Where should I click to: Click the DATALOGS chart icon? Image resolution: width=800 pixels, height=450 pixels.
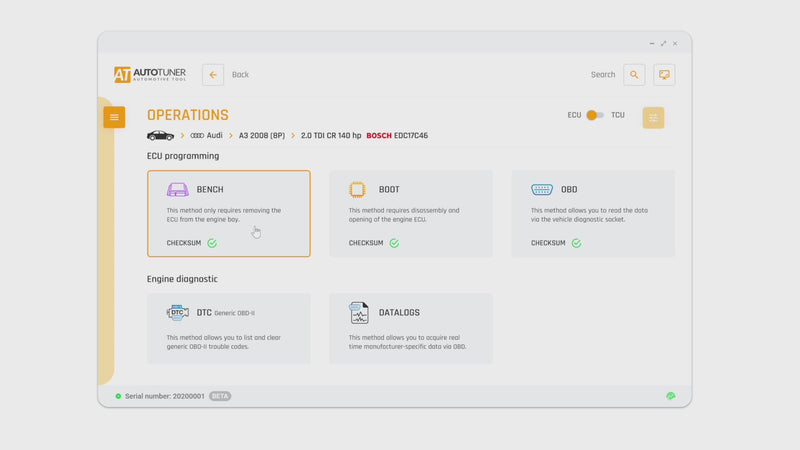(x=359, y=313)
